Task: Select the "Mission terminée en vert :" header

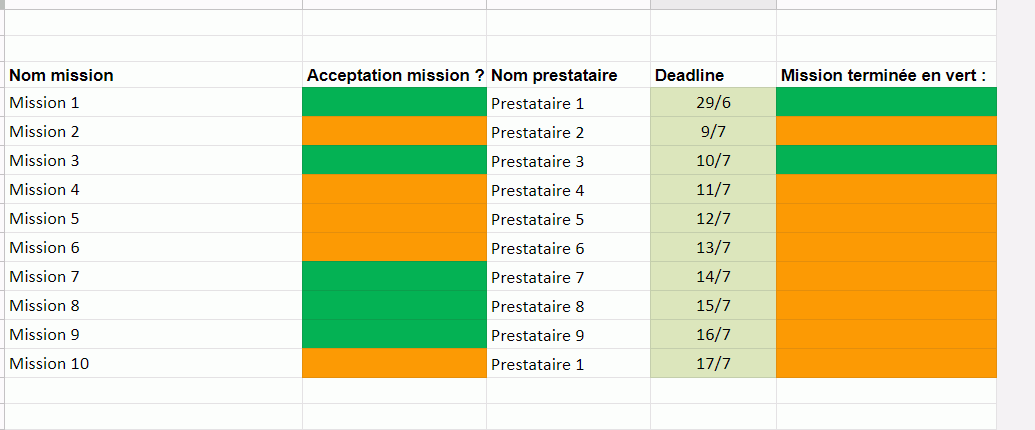Action: click(883, 75)
